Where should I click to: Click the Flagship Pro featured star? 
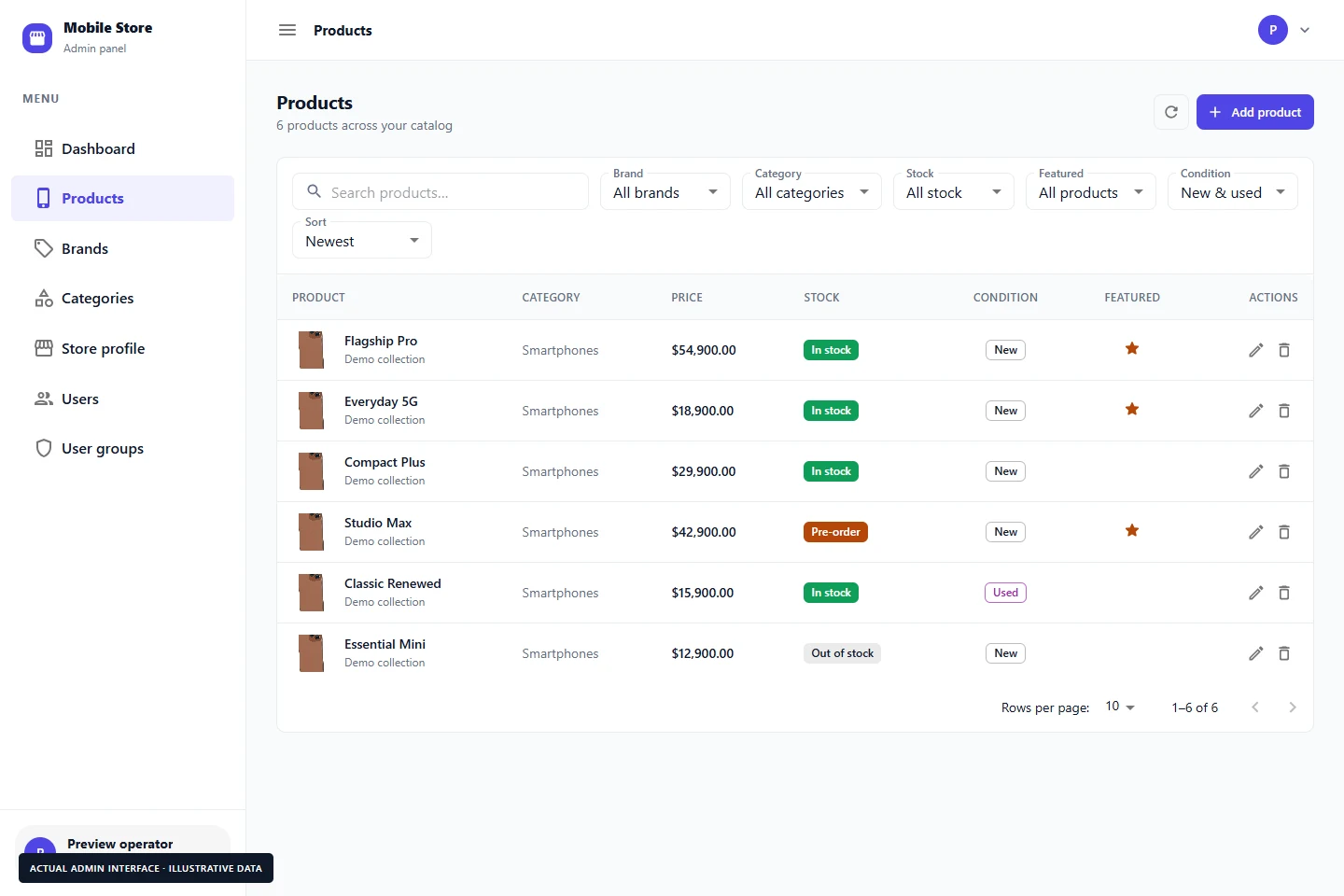coord(1132,348)
